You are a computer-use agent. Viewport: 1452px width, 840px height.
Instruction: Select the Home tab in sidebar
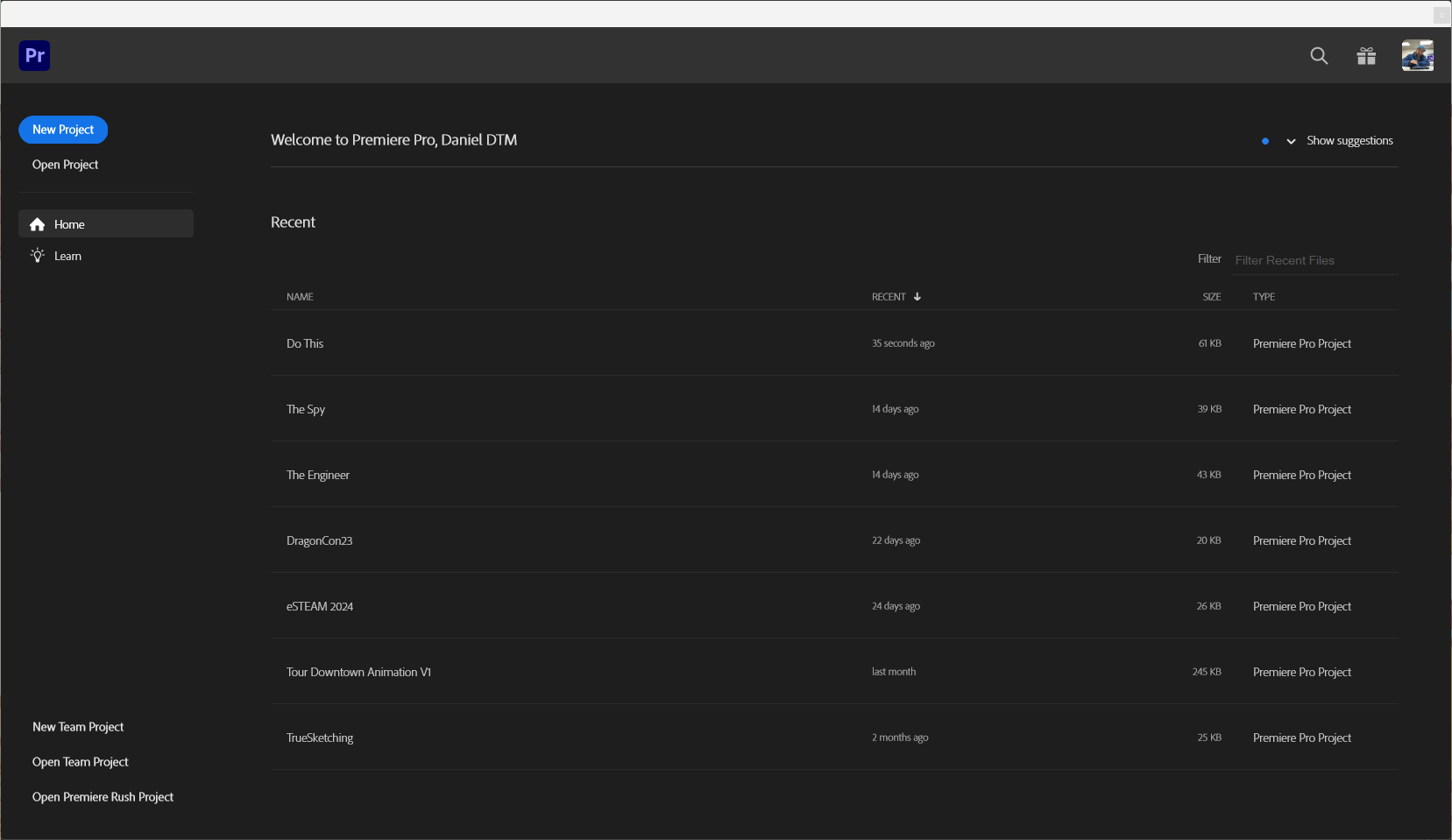coord(106,223)
